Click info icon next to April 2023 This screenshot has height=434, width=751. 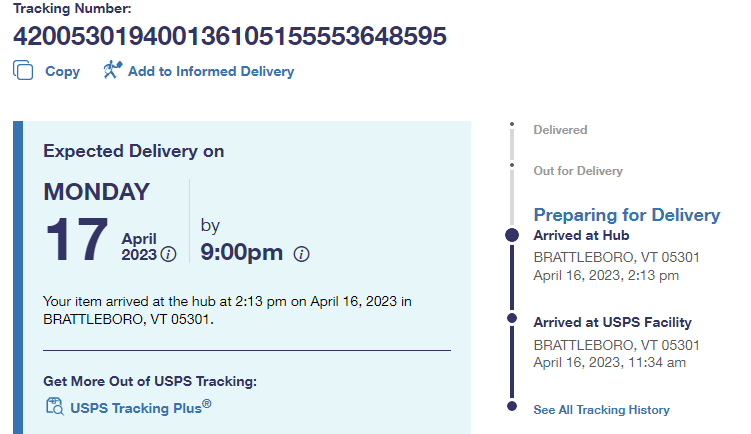pyautogui.click(x=168, y=254)
